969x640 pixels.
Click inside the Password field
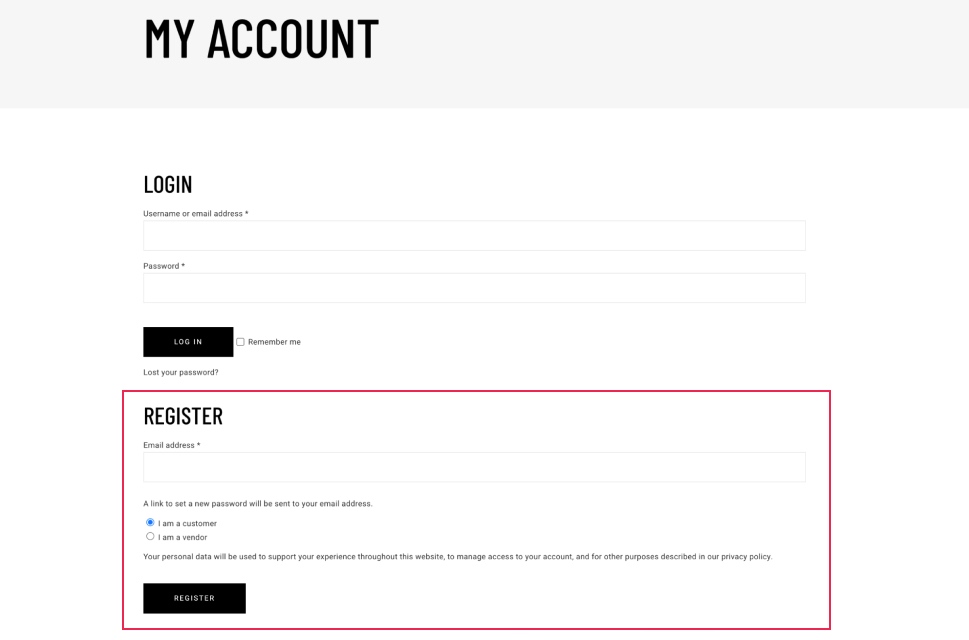coord(473,288)
